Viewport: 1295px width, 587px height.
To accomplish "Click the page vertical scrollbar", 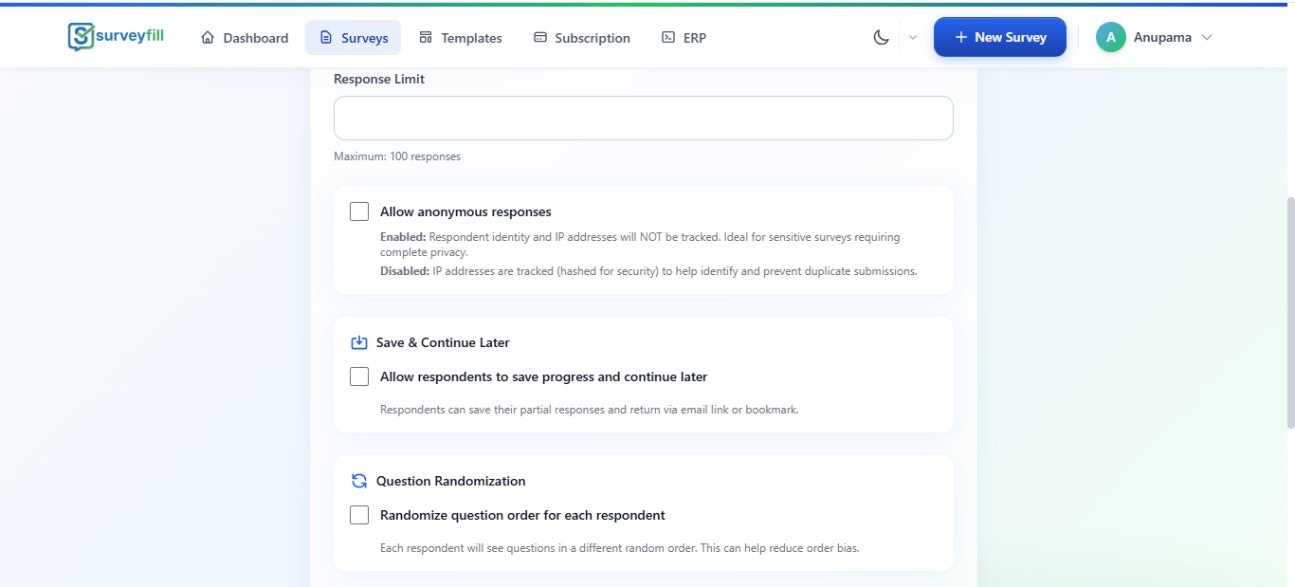I will point(1289,310).
